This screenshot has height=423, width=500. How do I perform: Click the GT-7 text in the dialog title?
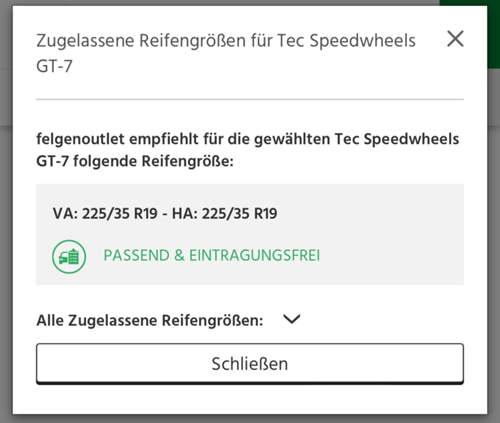pos(54,66)
